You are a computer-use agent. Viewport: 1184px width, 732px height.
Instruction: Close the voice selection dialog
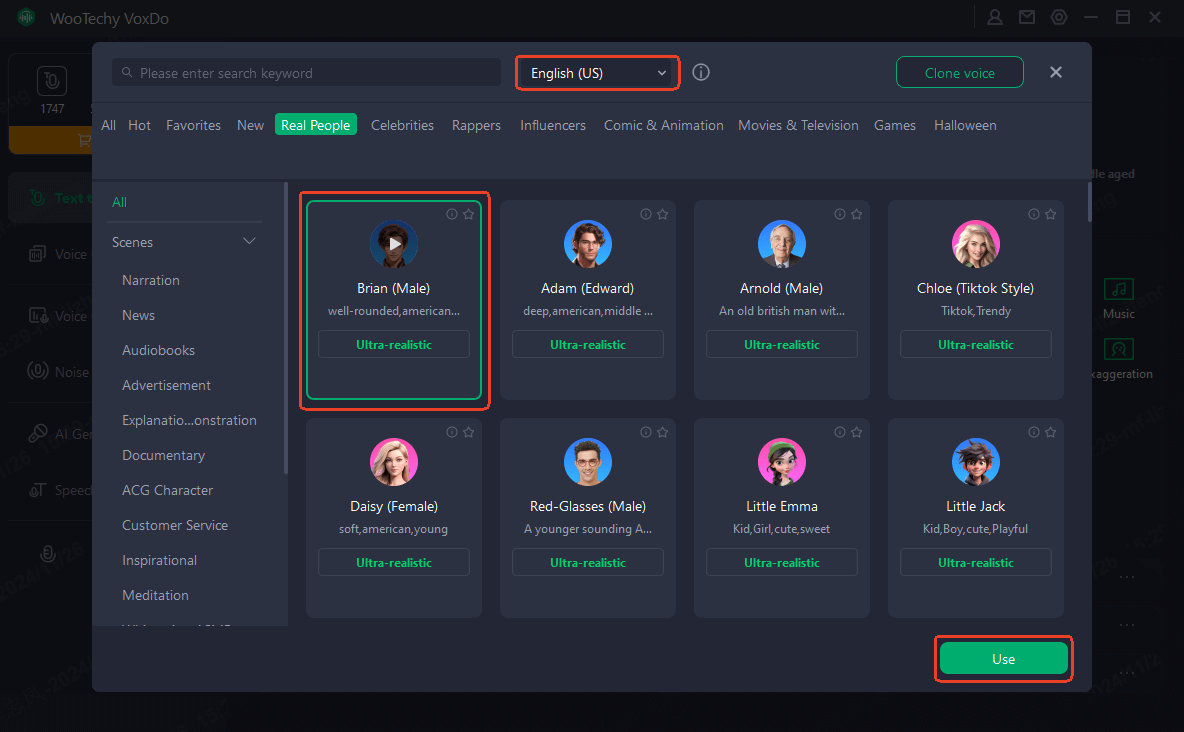[x=1056, y=72]
